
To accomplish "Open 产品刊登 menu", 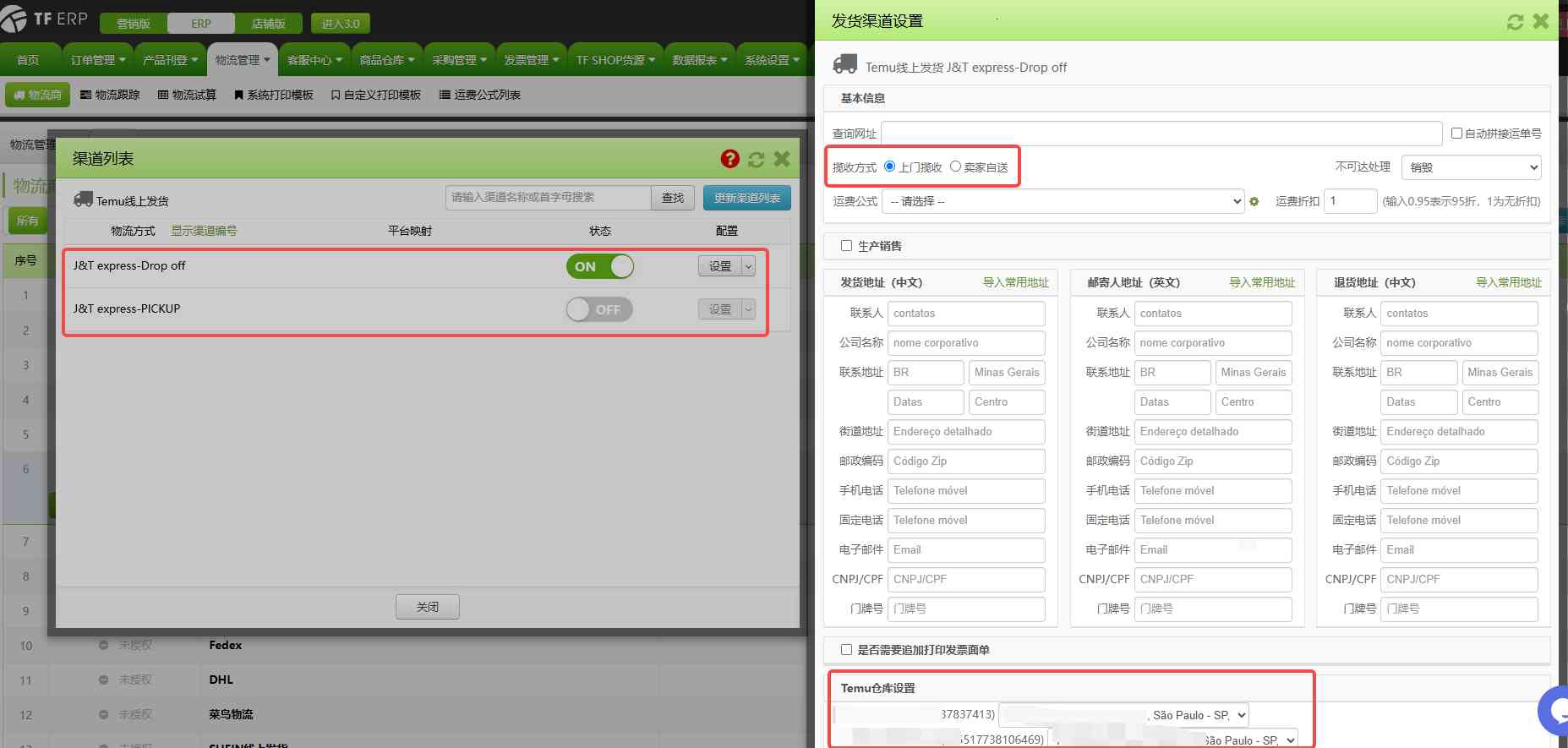I will pos(170,60).
